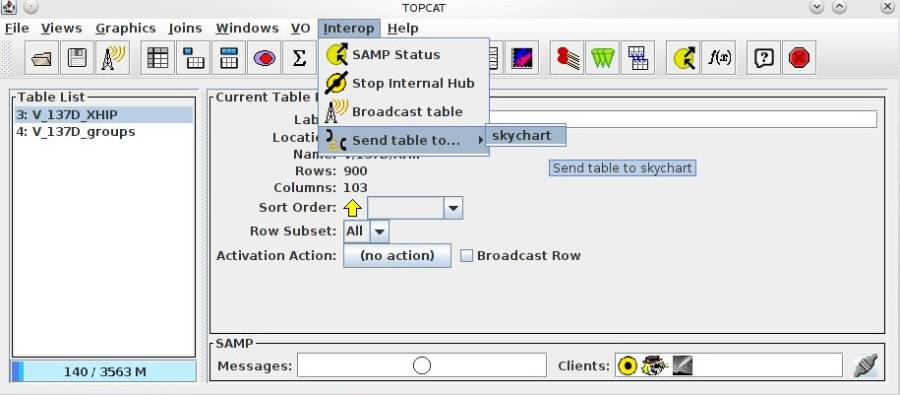Click the Columns value 103
This screenshot has width=900, height=395.
355,188
